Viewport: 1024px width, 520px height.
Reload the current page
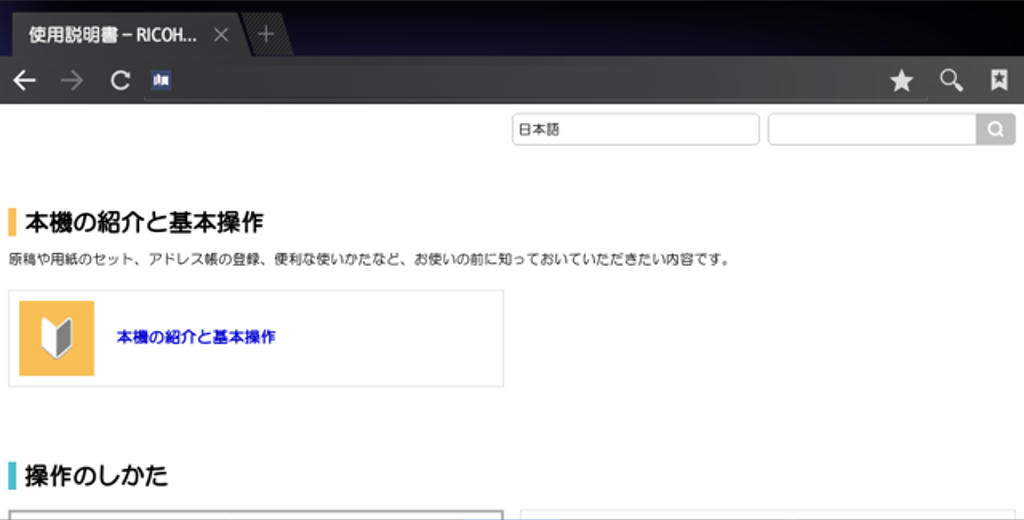pyautogui.click(x=120, y=81)
